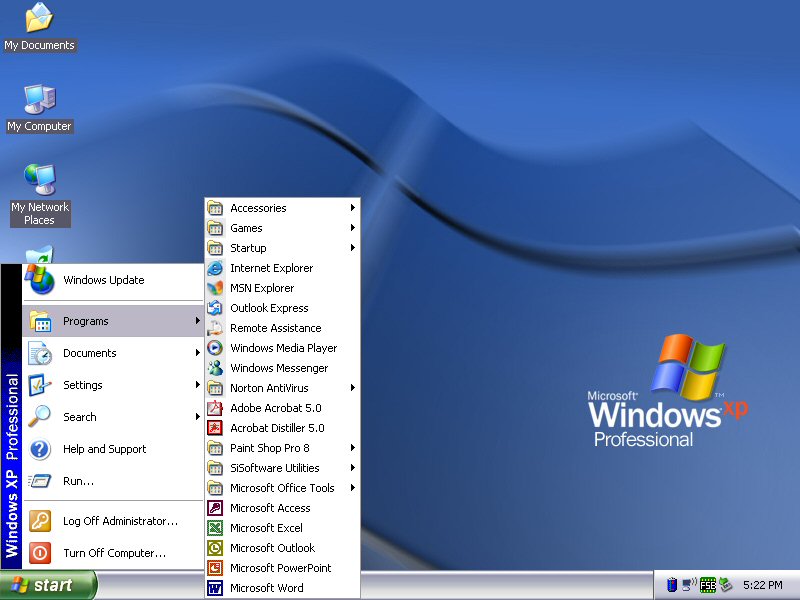Click the MSN Explorer butterfly icon
800x600 pixels.
coord(215,288)
